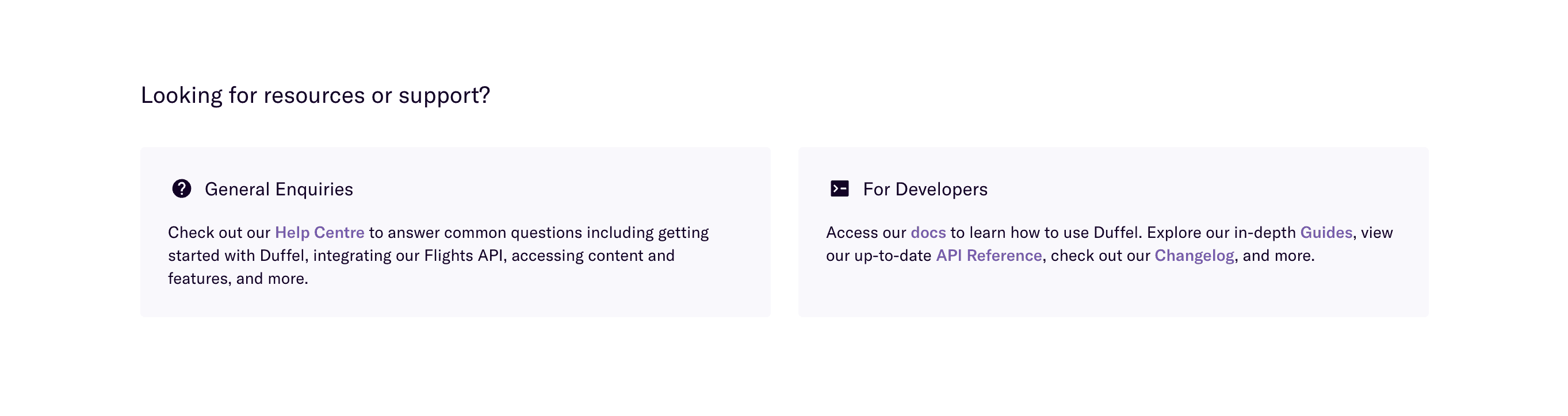The height and width of the screenshot is (416, 1568).
Task: Click the 'Looking for resources or support?' heading
Action: coord(315,95)
